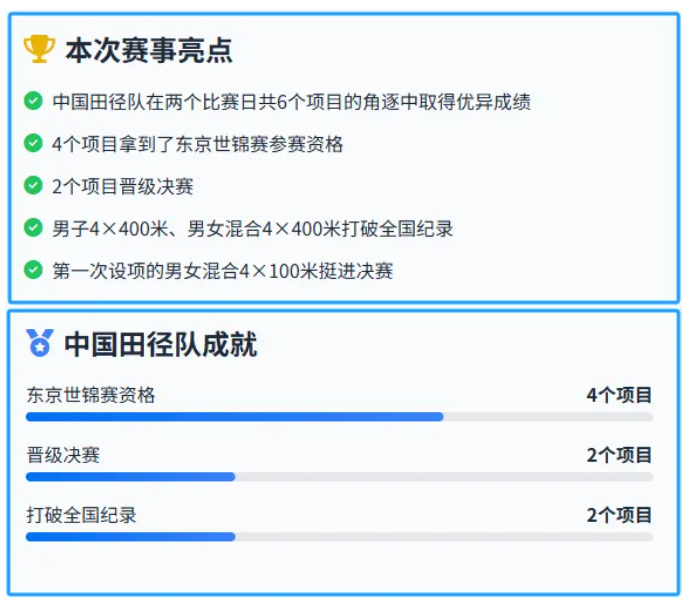686x604 pixels.
Task: Click green check beside 4个项目拿到了东京世锦赛
Action: (33, 143)
